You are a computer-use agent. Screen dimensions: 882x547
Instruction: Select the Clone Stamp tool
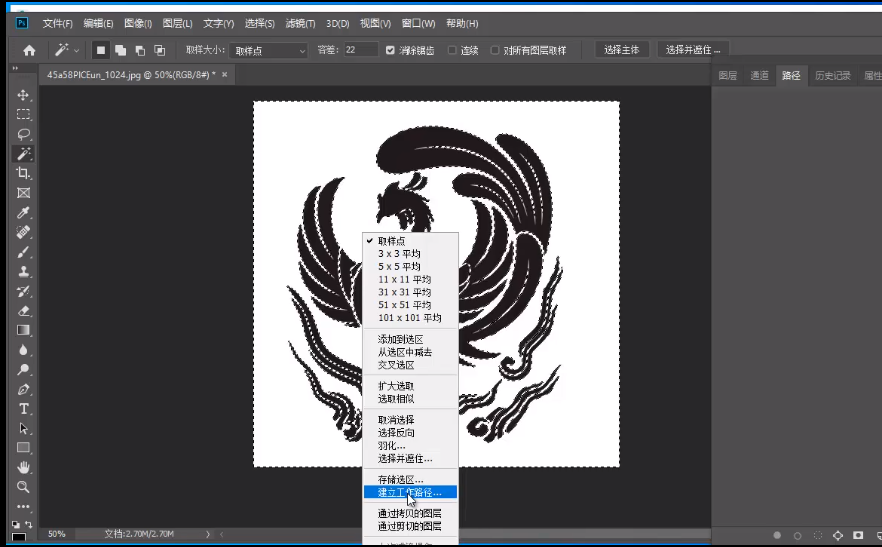coord(23,271)
